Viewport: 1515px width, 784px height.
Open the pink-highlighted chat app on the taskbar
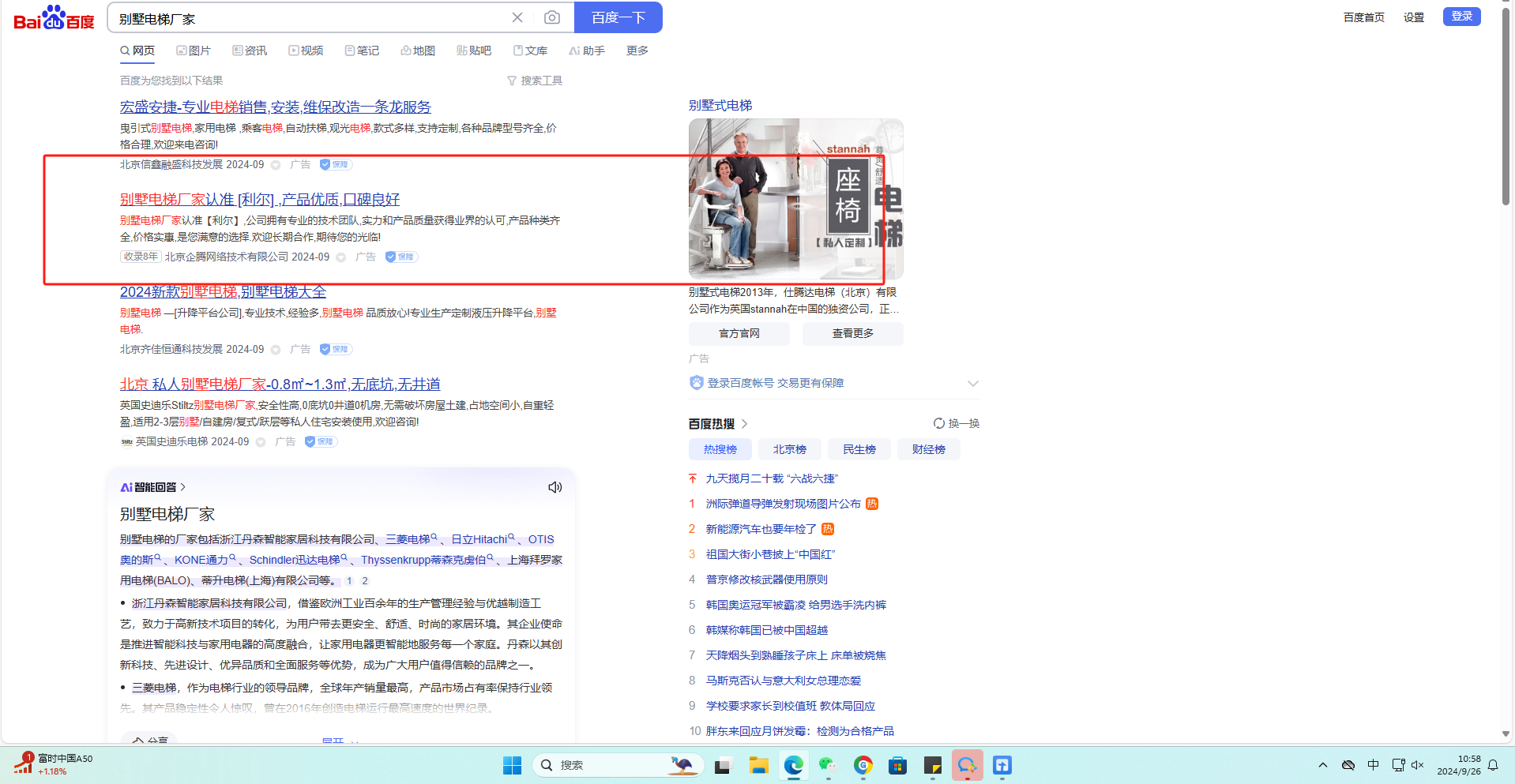[x=968, y=765]
